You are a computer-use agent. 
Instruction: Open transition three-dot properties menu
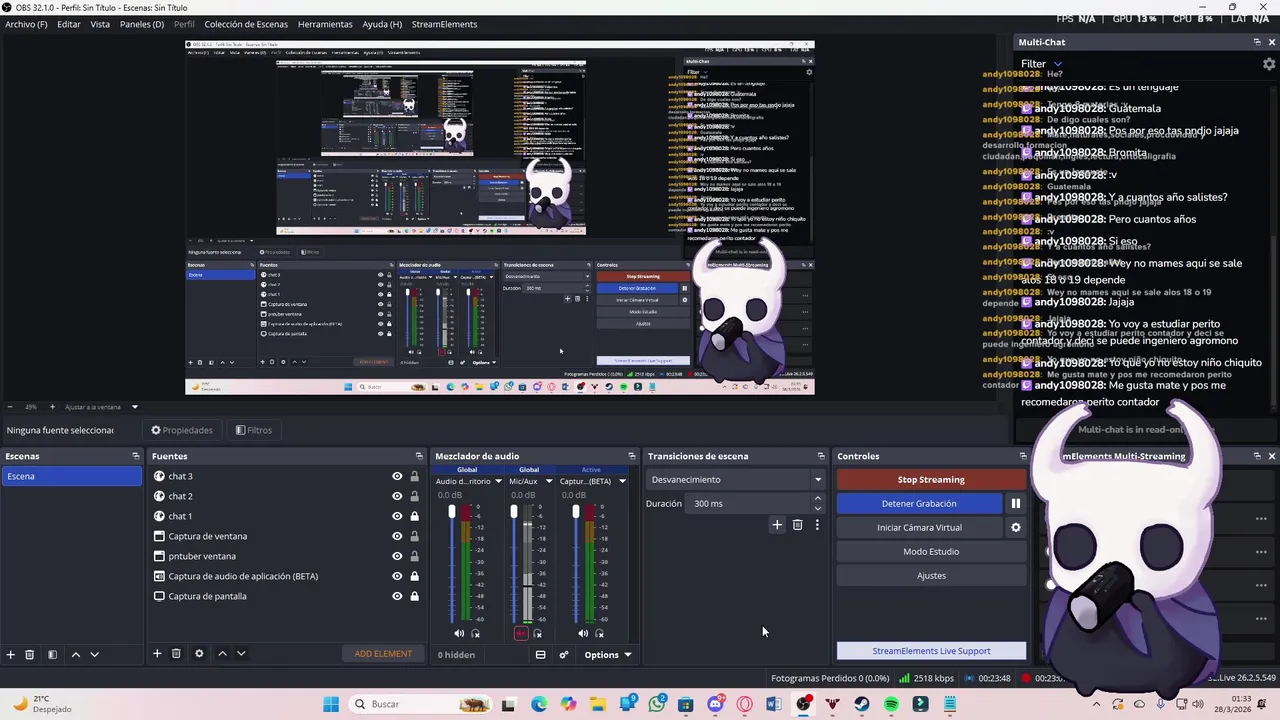point(817,525)
